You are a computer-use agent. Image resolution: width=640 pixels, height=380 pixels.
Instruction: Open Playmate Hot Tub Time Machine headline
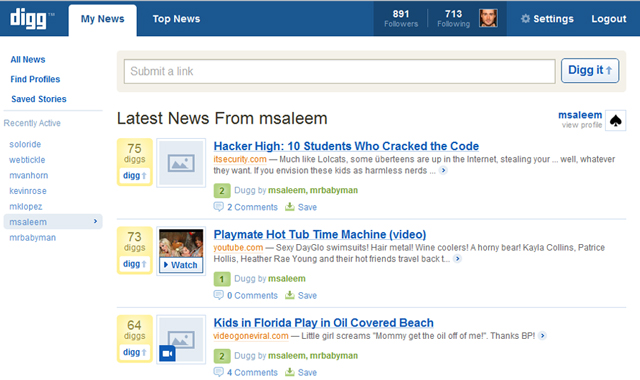click(320, 234)
